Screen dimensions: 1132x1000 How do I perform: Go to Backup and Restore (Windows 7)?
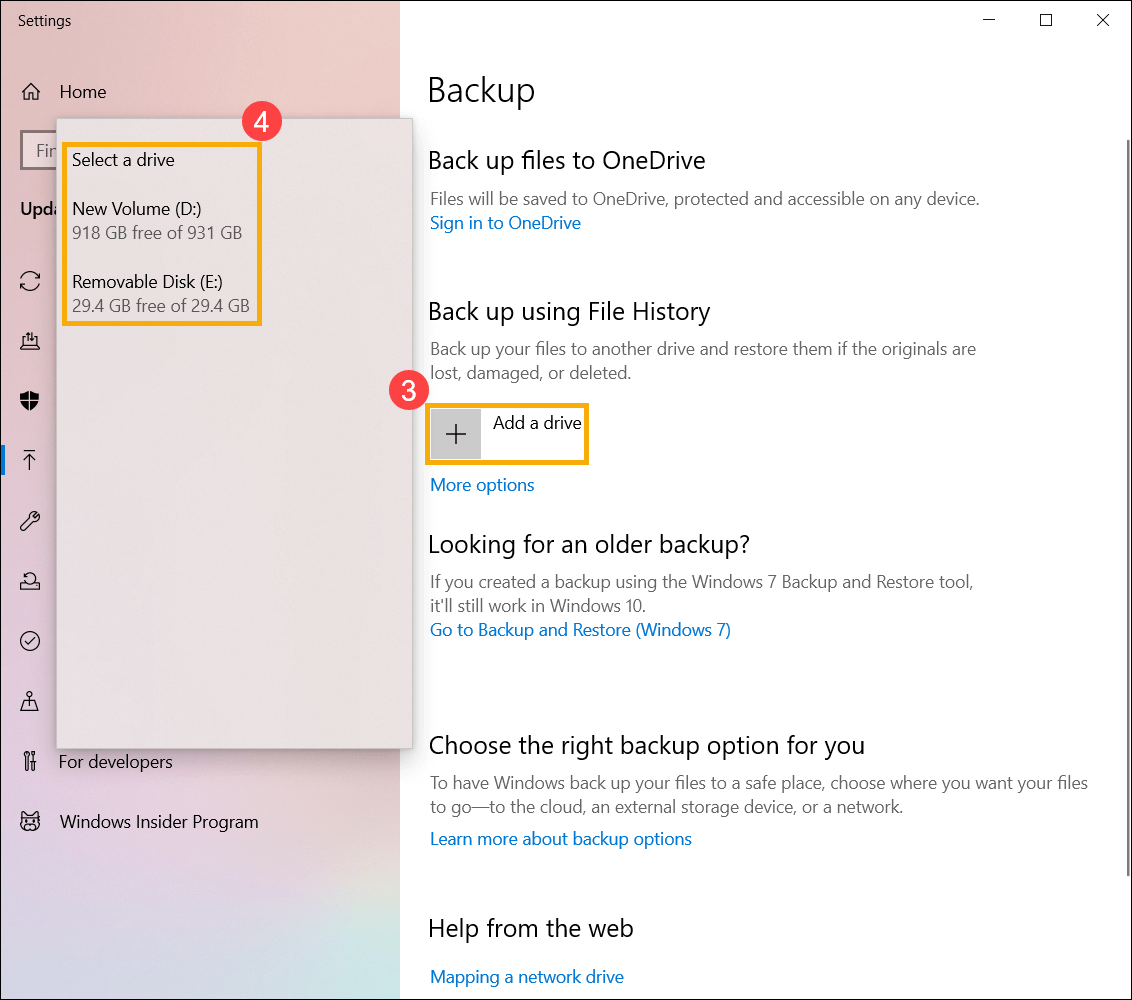click(580, 629)
